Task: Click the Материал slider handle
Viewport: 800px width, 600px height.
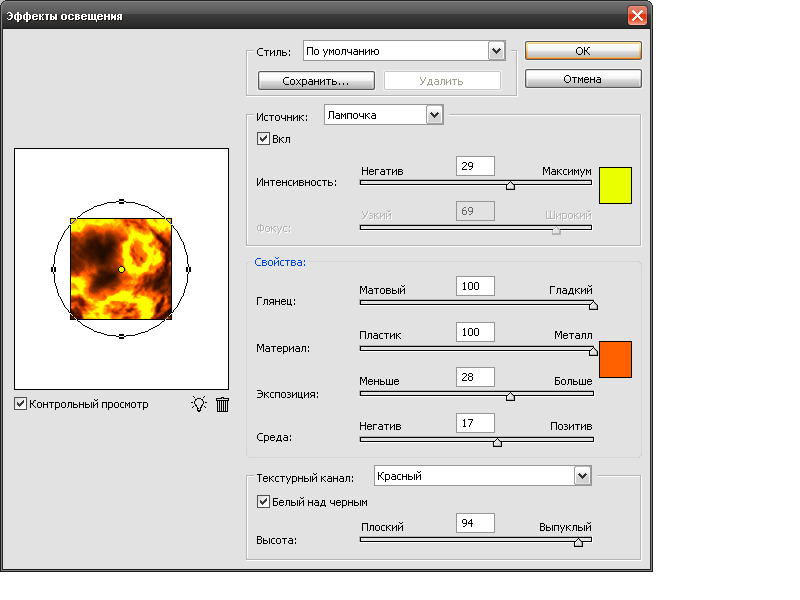Action: (593, 351)
